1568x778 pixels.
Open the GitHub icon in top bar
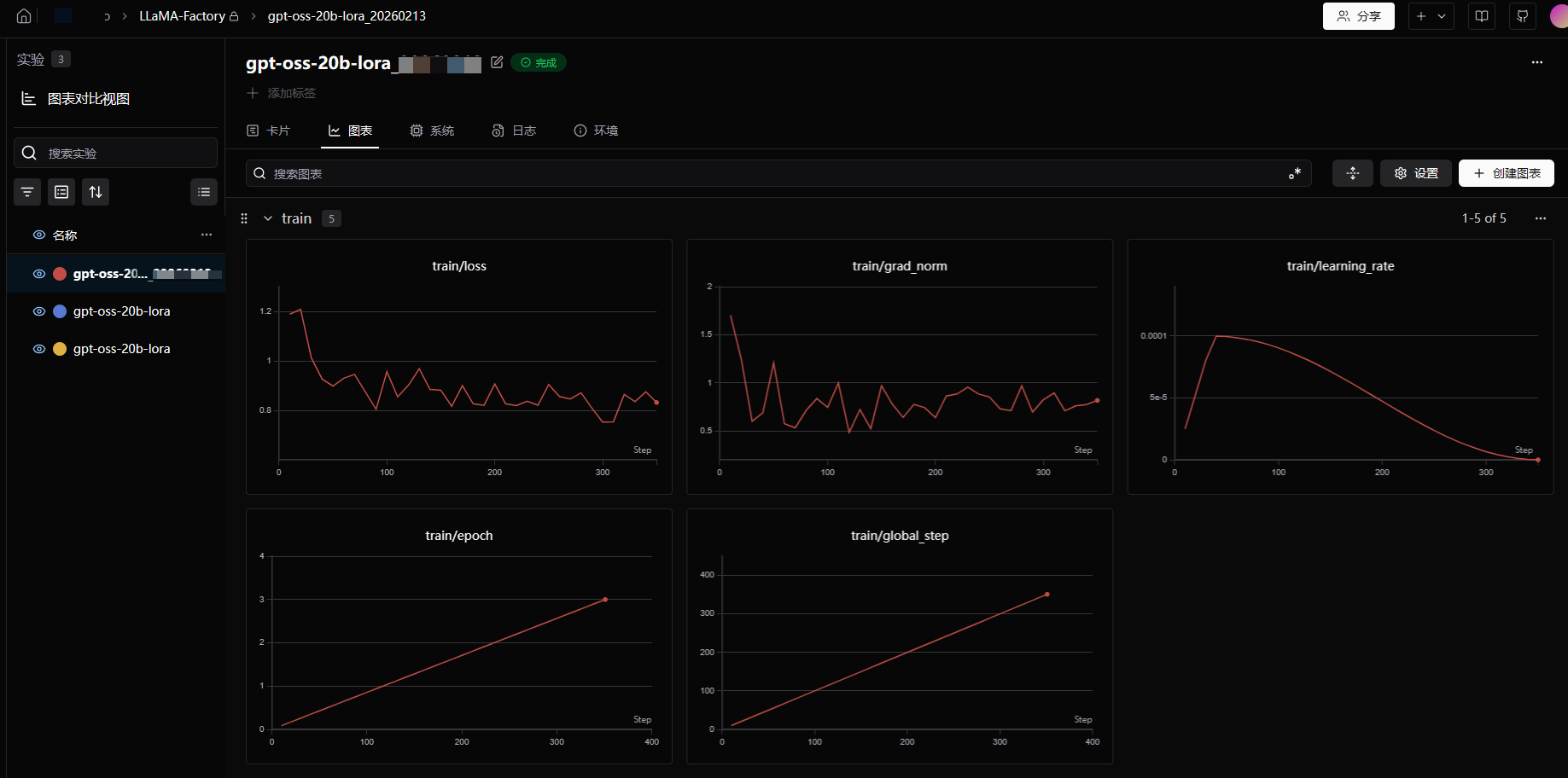[1523, 16]
